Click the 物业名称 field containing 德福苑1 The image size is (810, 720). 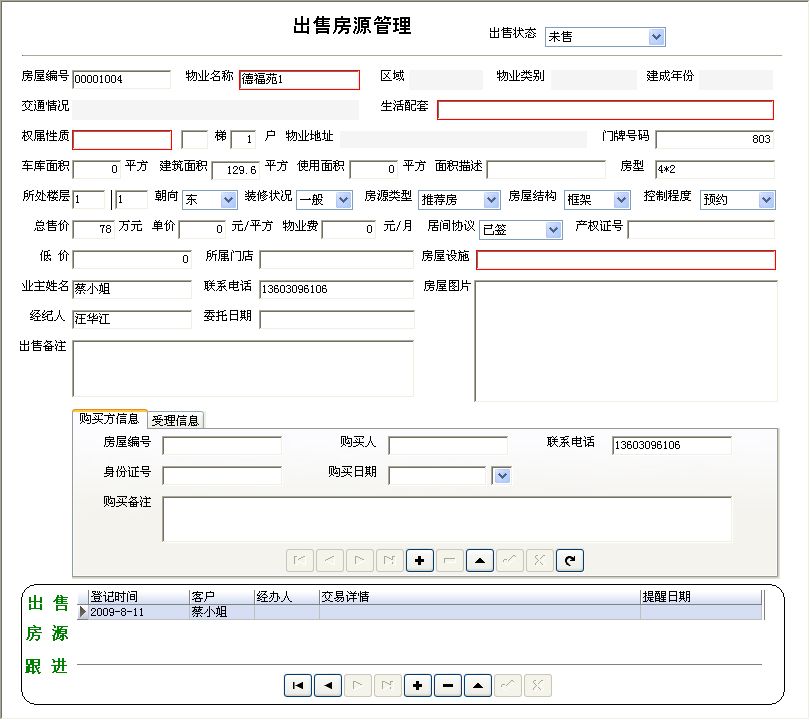click(x=300, y=80)
